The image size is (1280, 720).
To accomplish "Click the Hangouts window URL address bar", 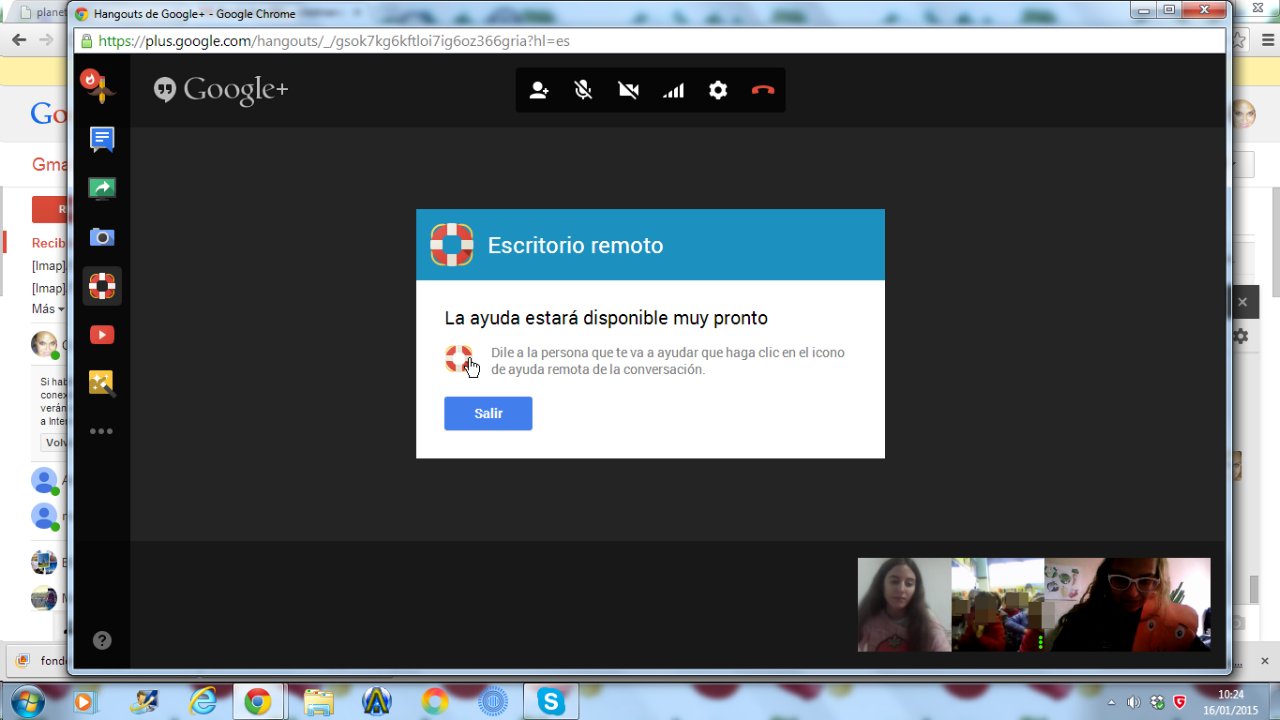I will click(x=650, y=41).
